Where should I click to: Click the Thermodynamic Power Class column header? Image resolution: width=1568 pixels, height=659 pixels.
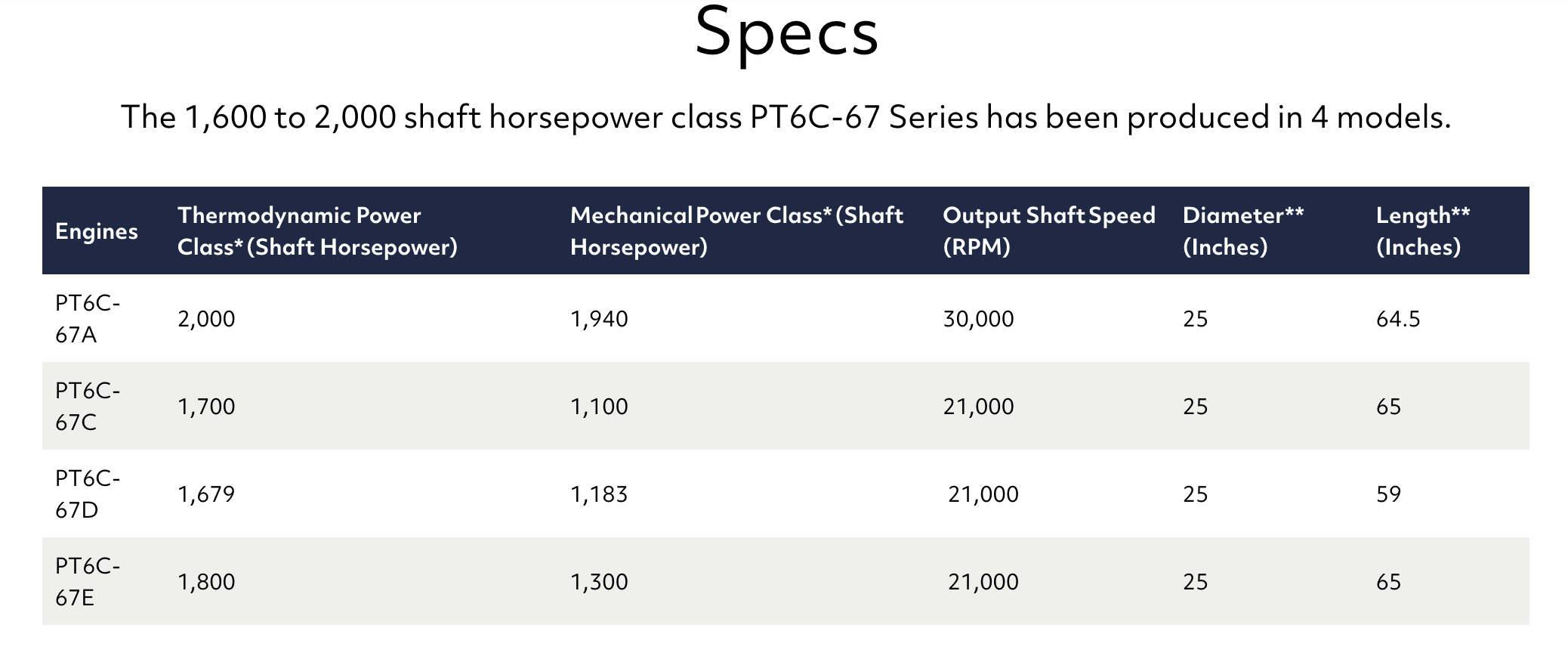[x=317, y=231]
